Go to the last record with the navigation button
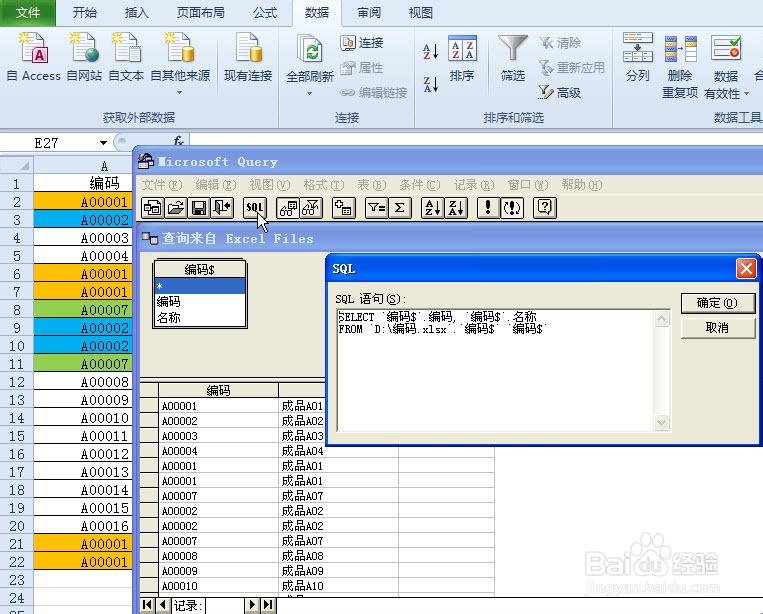 pyautogui.click(x=267, y=605)
